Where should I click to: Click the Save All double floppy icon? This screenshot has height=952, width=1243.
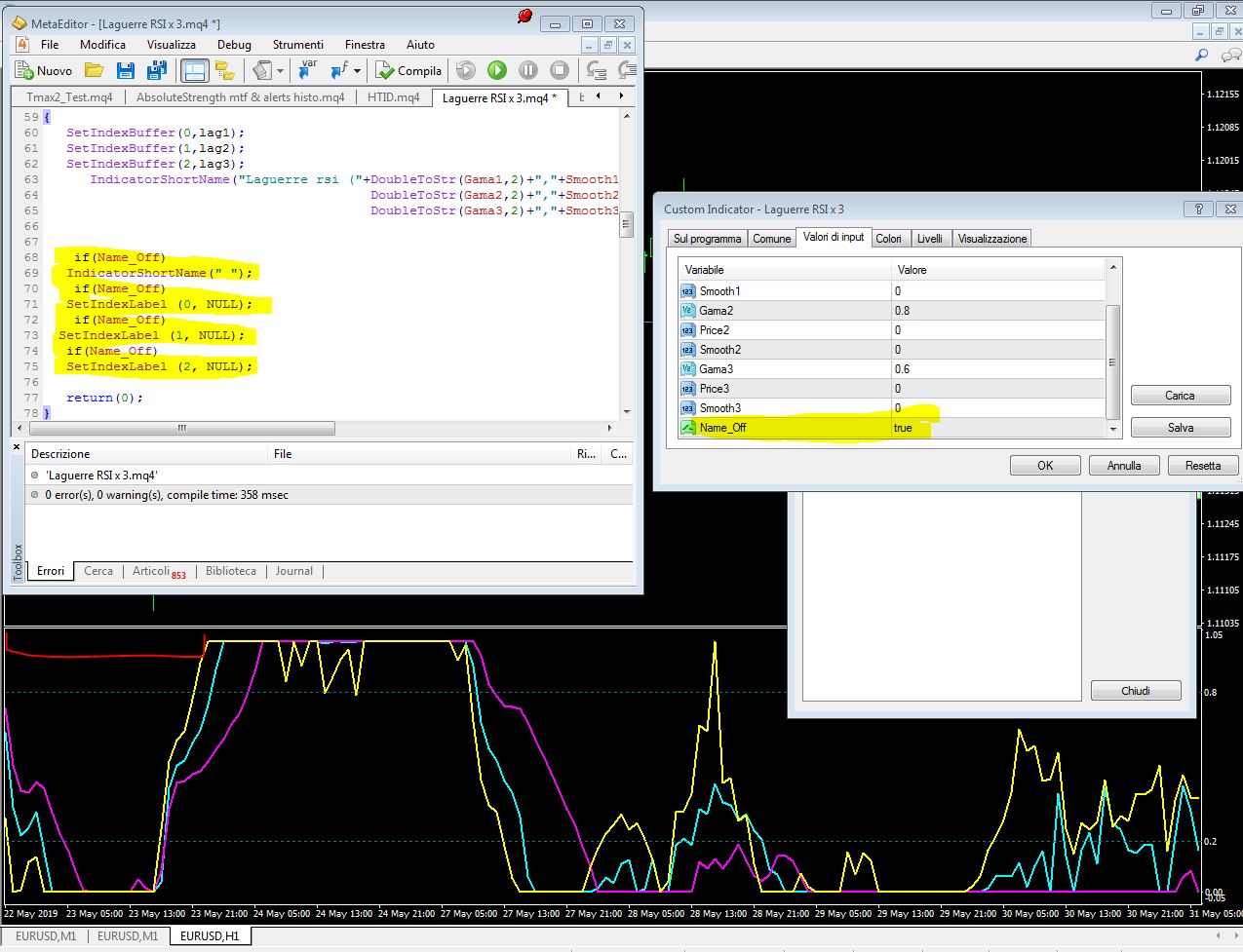[156, 70]
